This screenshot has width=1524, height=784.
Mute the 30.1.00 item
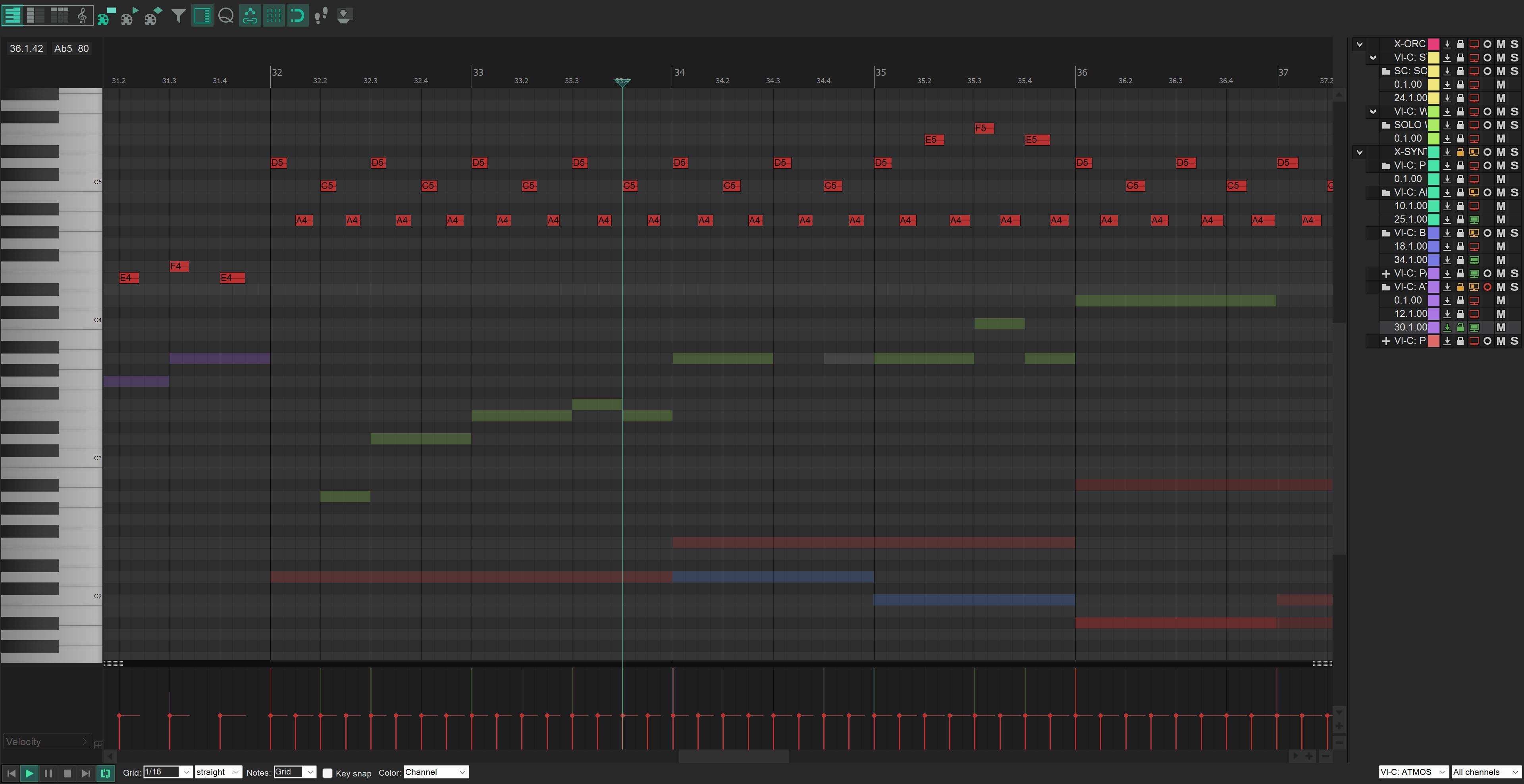(1501, 328)
